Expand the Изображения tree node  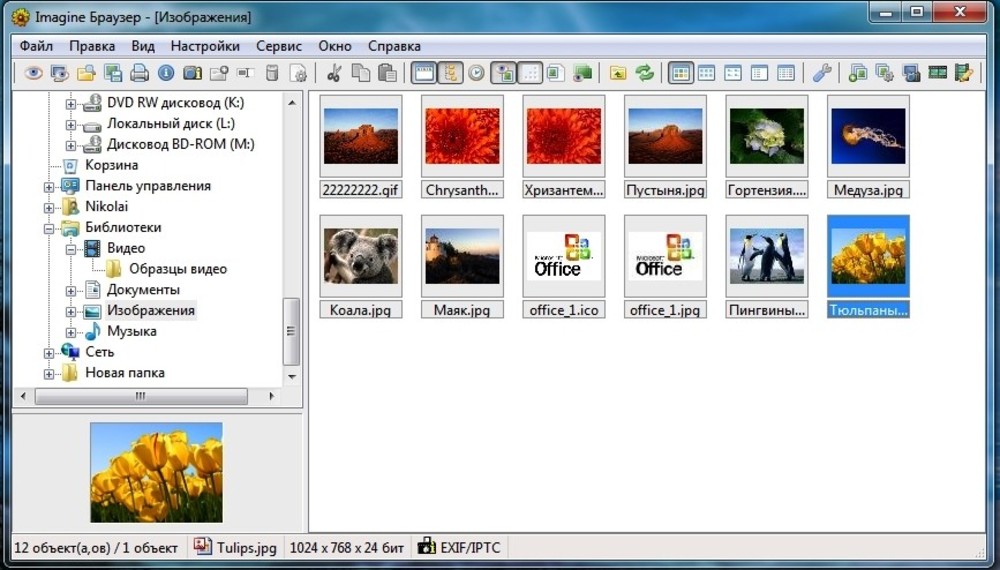click(71, 311)
